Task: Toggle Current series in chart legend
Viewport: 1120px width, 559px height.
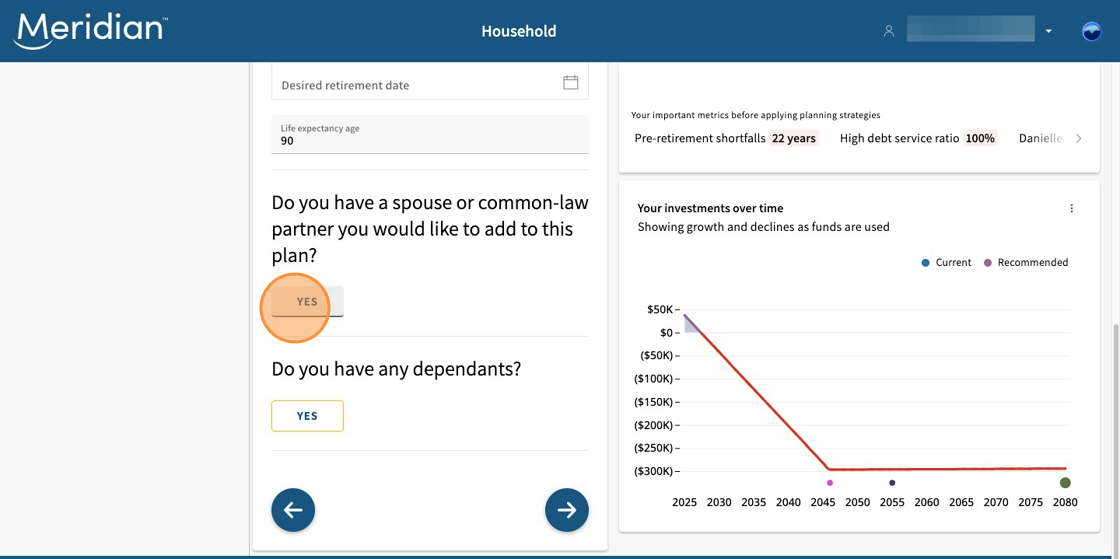Action: [x=946, y=263]
